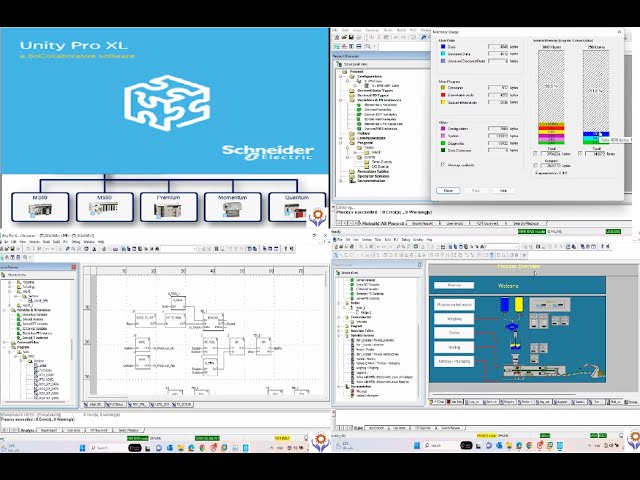The width and height of the screenshot is (640, 480).
Task: Collapse Variables & FB instances in Memory Usage window tree
Action: click(x=340, y=100)
